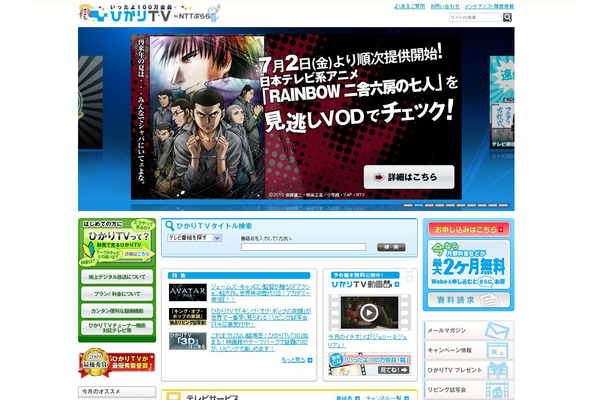
Task: Click the キング・オブ・ポップ thumbnail
Action: point(188,317)
